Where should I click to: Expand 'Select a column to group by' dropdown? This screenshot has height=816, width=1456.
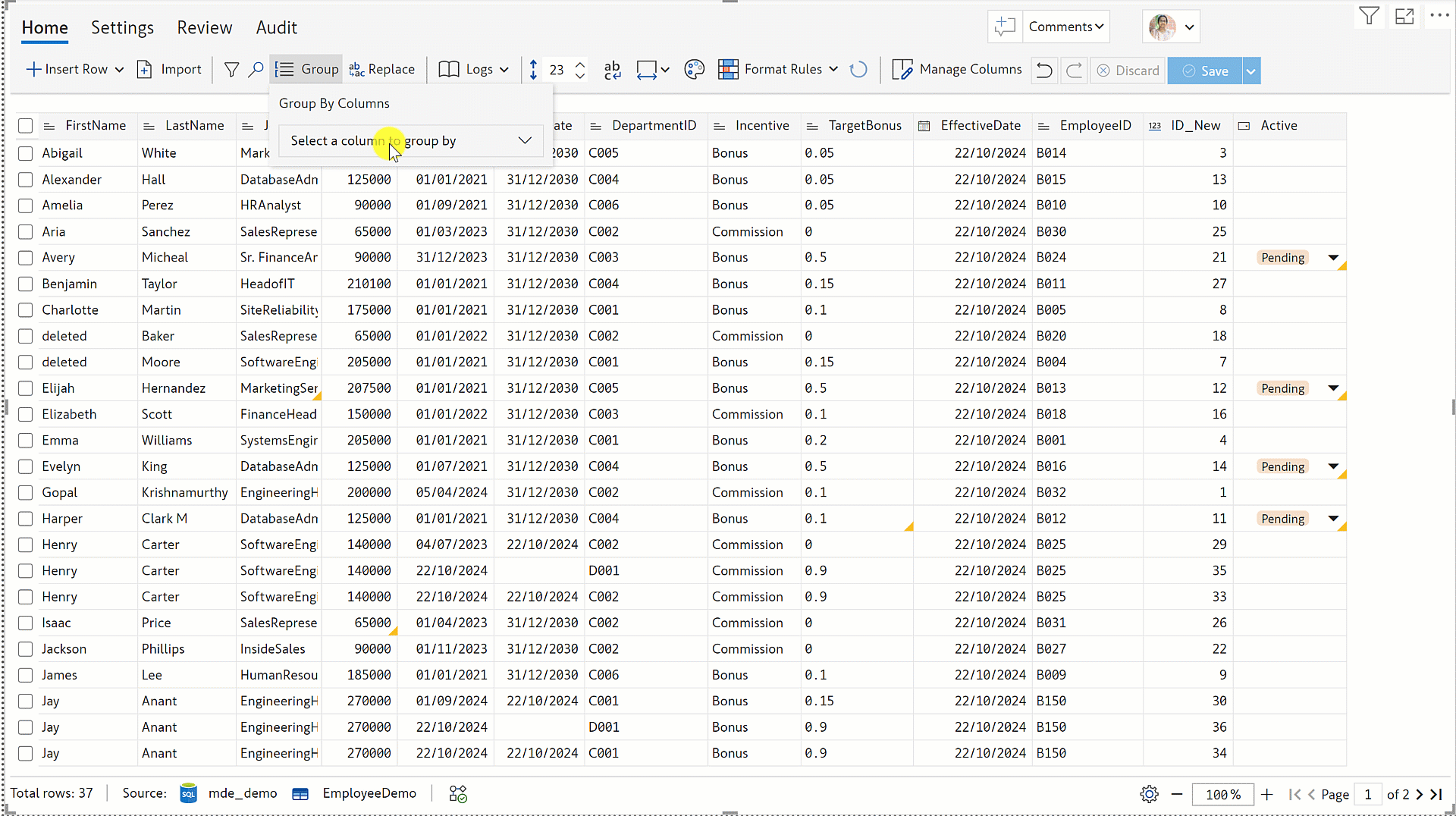pyautogui.click(x=410, y=141)
